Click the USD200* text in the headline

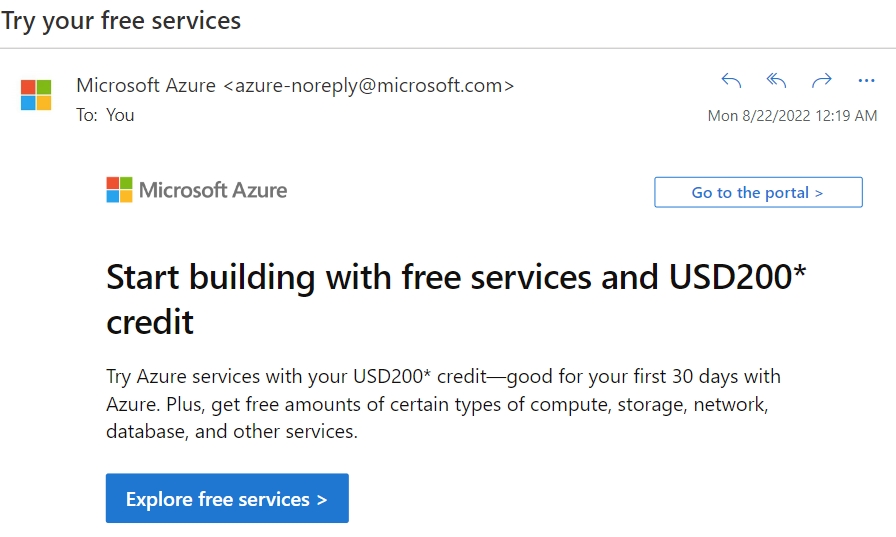[x=737, y=277]
